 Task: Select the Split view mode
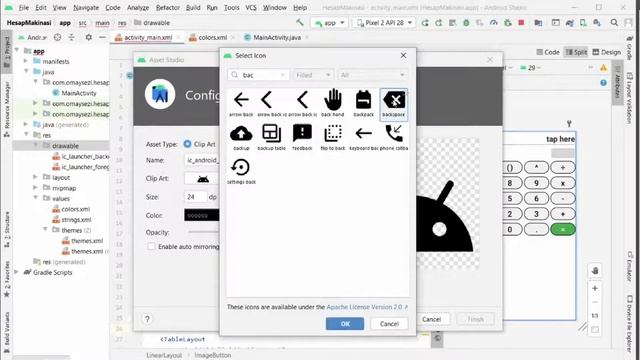[576, 52]
